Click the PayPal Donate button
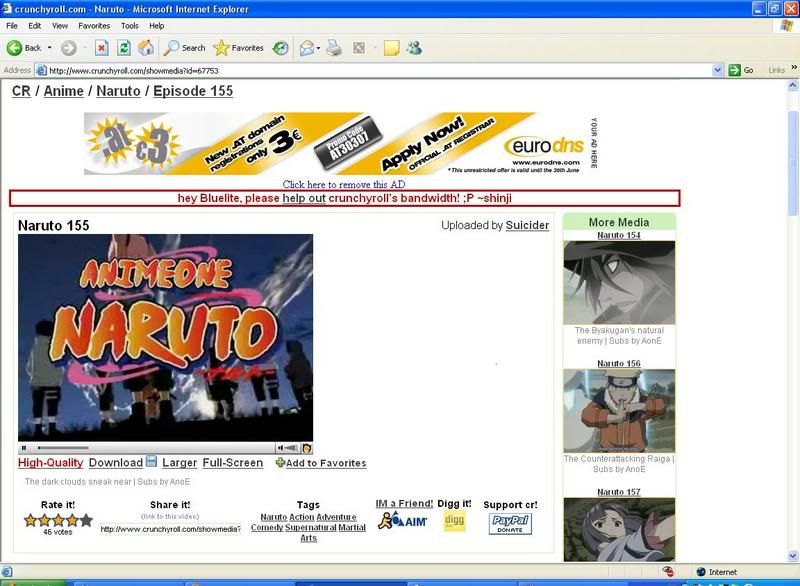The image size is (800, 586). click(510, 523)
